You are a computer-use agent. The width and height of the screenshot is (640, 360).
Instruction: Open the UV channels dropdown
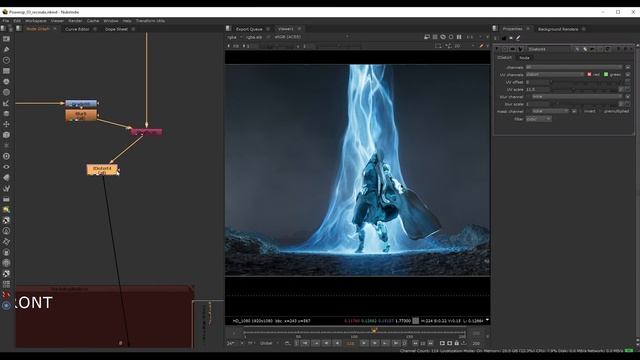[555, 75]
